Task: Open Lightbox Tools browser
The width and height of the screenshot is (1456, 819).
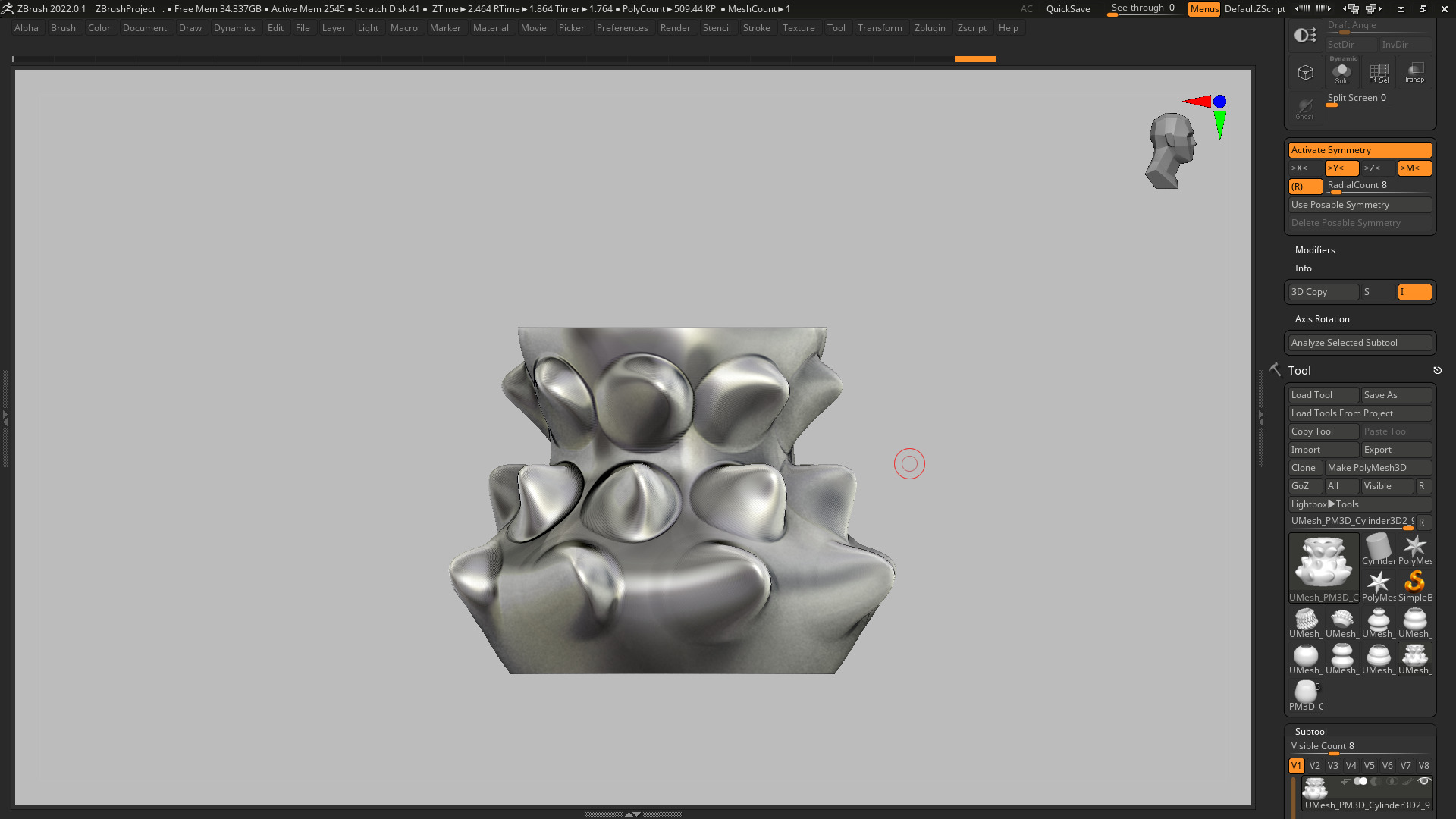Action: point(1360,504)
